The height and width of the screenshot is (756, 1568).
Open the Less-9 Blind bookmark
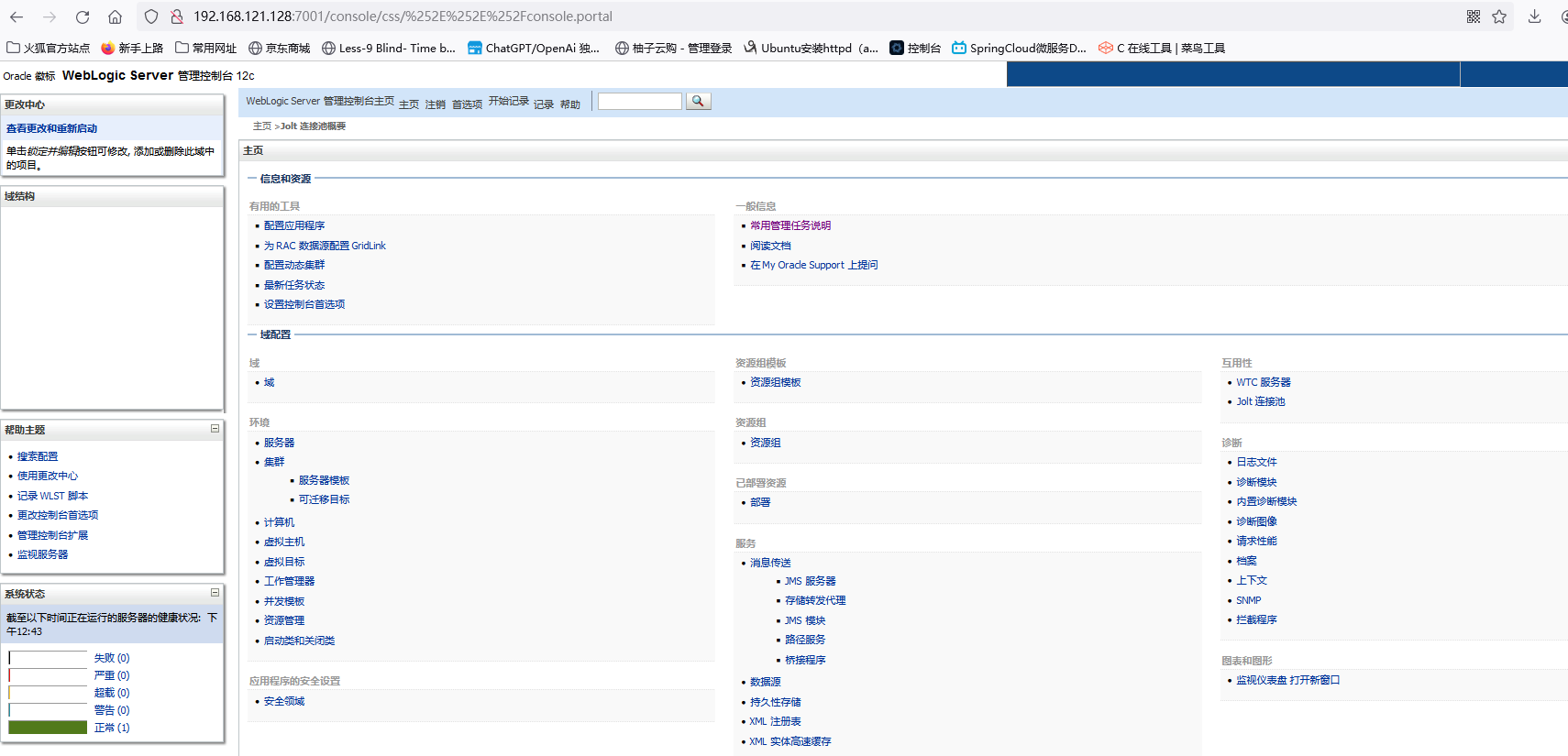coord(389,48)
